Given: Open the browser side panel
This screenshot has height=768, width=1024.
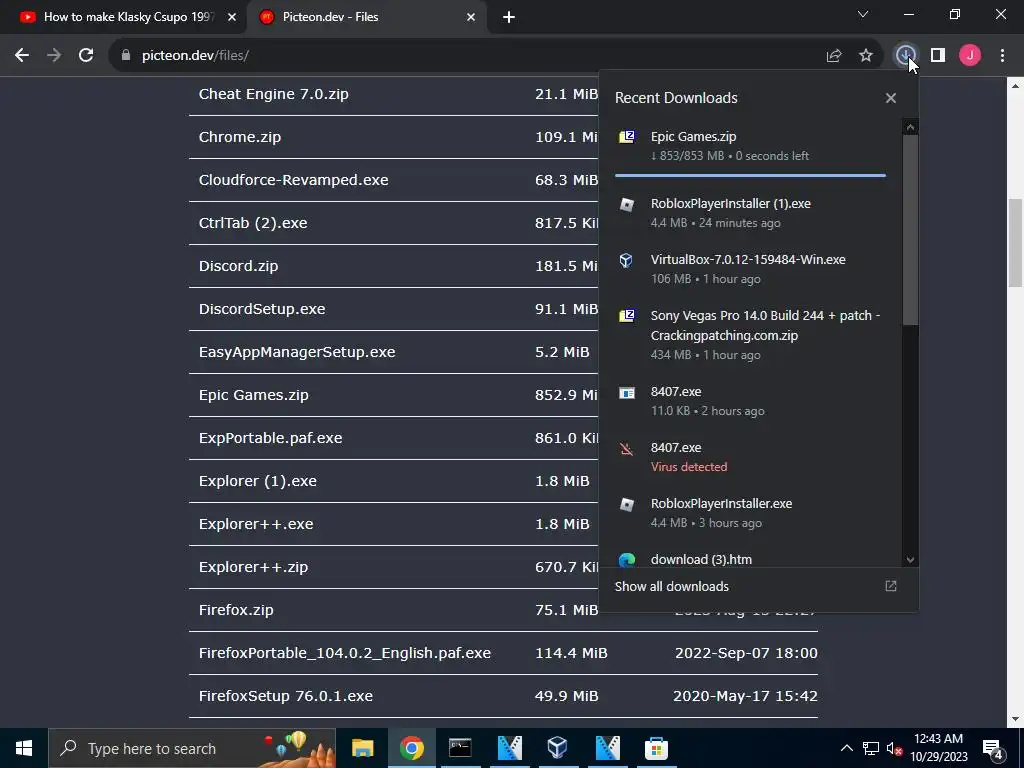Looking at the screenshot, I should coord(938,56).
